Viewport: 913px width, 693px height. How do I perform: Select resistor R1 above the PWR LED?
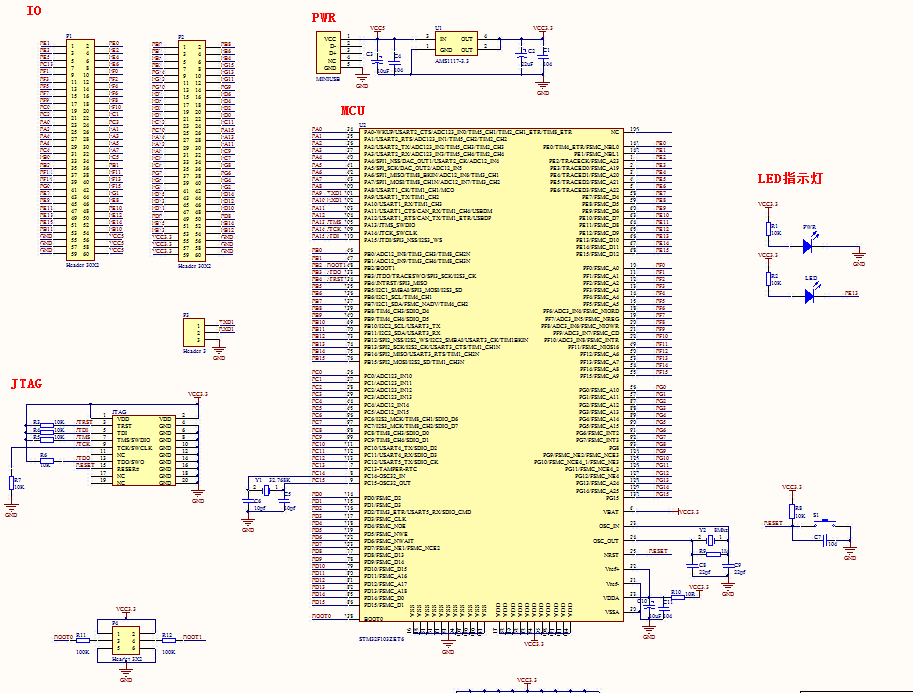[x=768, y=229]
